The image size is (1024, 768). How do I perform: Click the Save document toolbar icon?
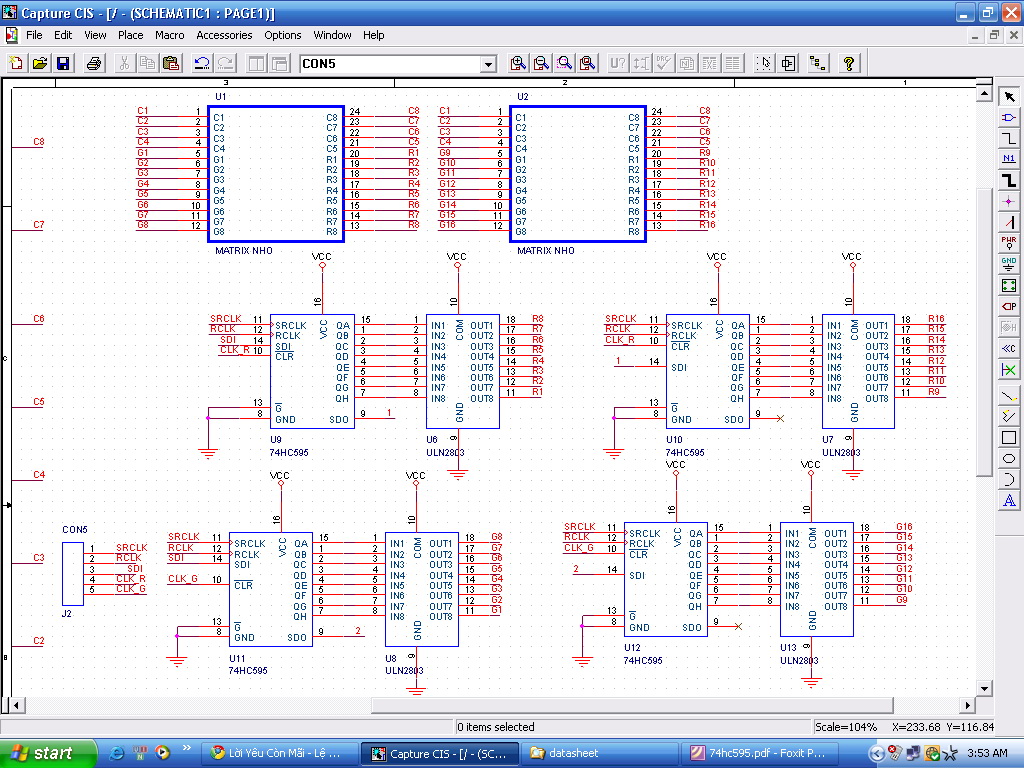click(63, 64)
